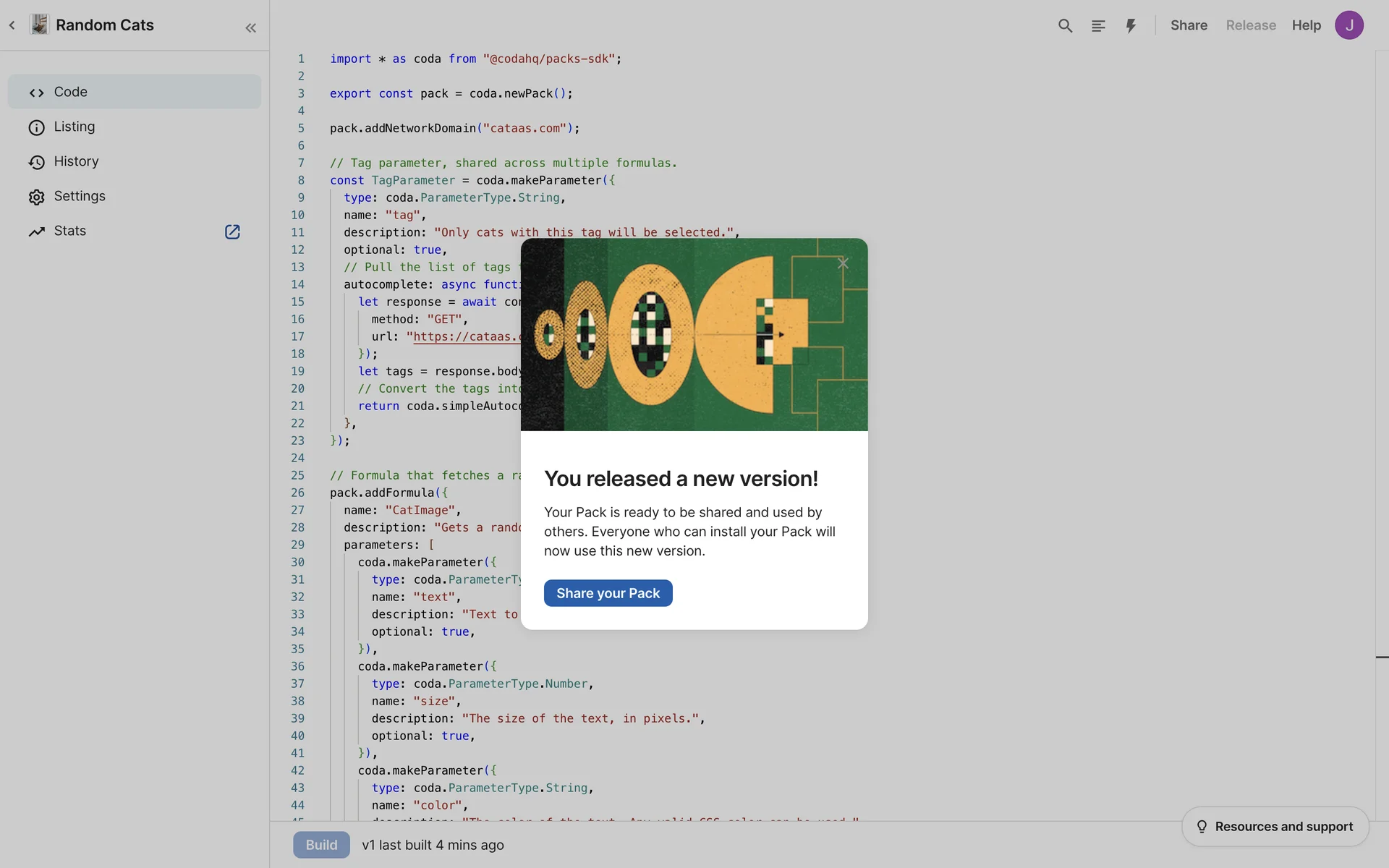Click the Release button

pos(1250,25)
